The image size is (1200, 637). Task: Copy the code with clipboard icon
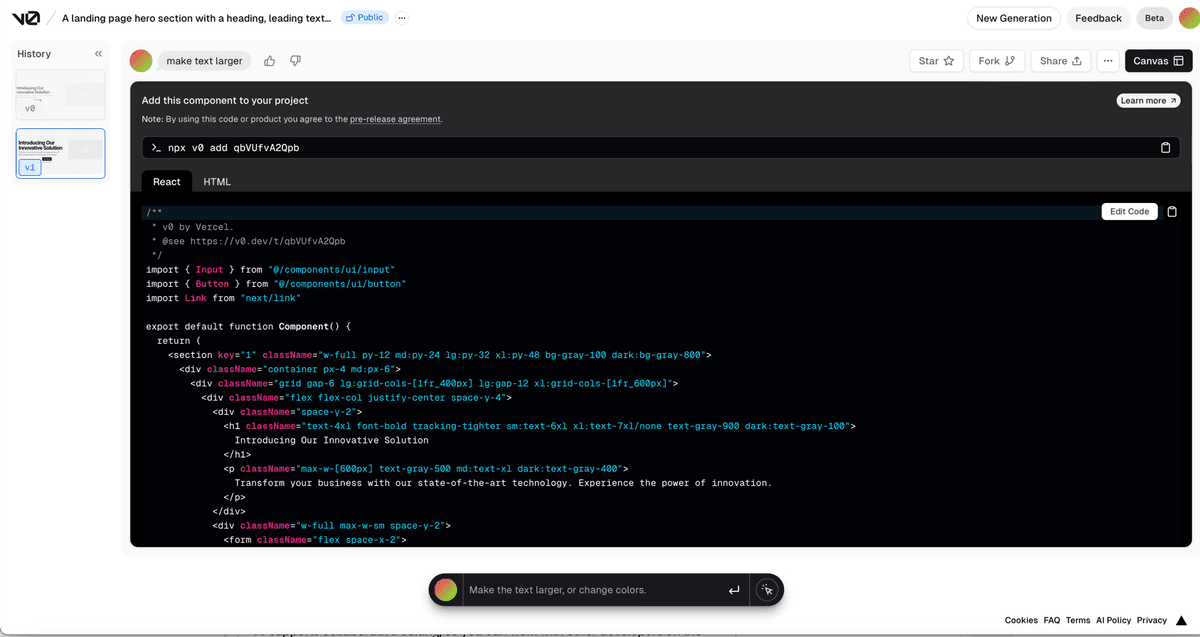(x=1172, y=212)
